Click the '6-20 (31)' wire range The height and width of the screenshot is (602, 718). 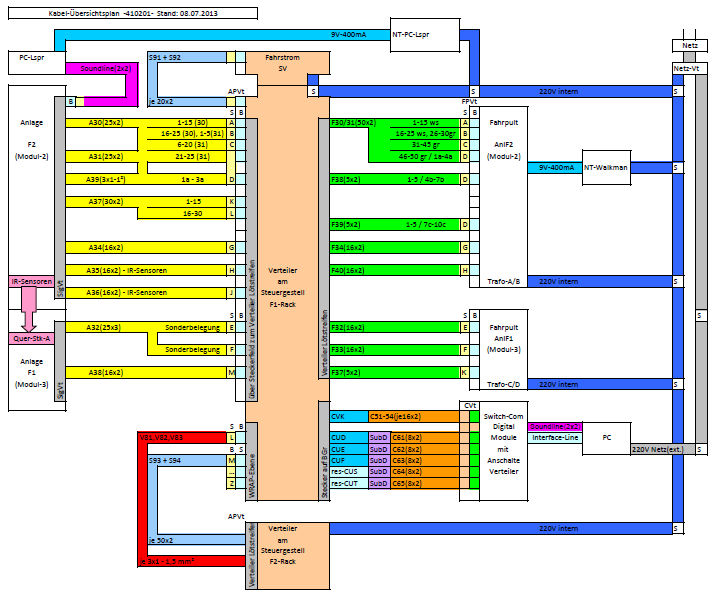(x=192, y=145)
